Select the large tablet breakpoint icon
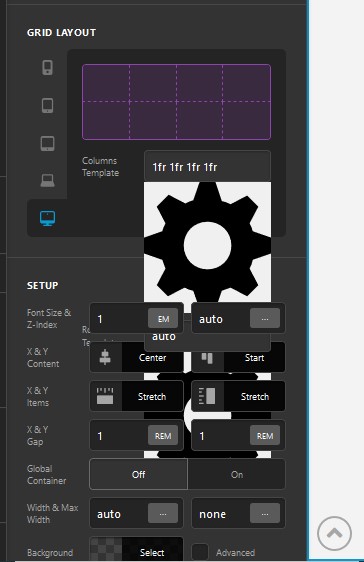364x562 pixels. pyautogui.click(x=47, y=144)
